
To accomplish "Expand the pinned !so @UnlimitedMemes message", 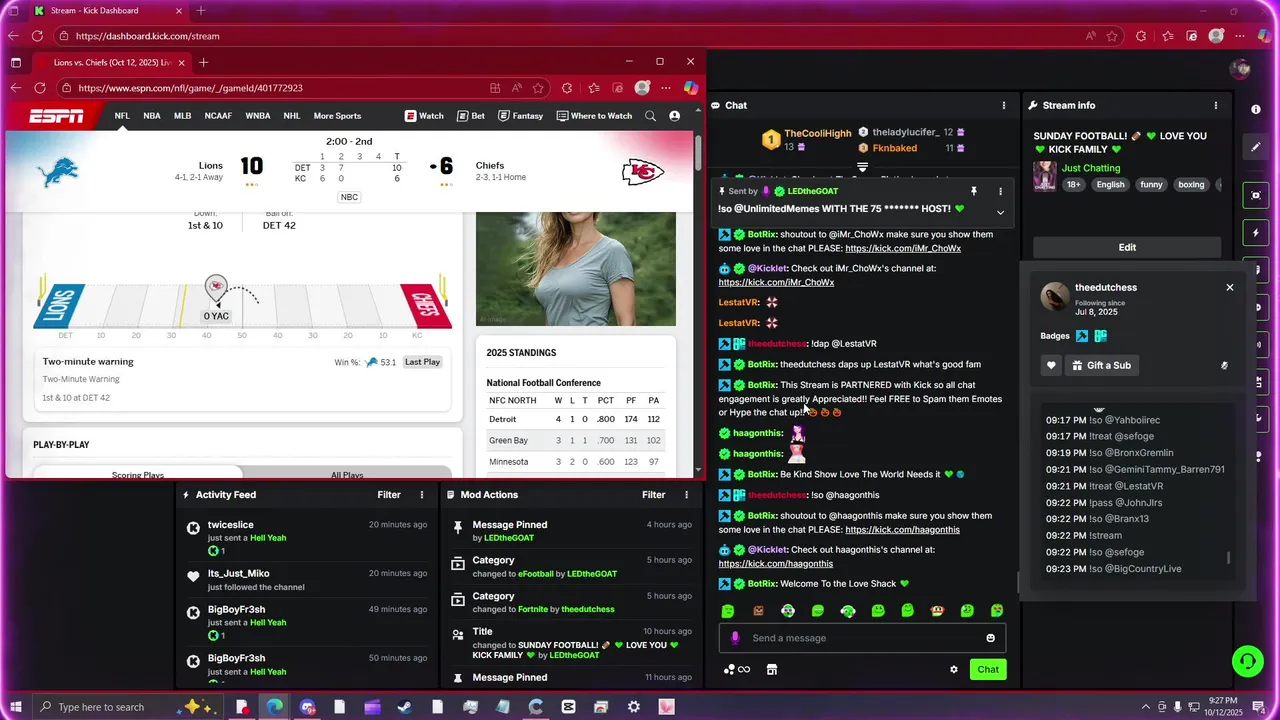I will [1000, 212].
